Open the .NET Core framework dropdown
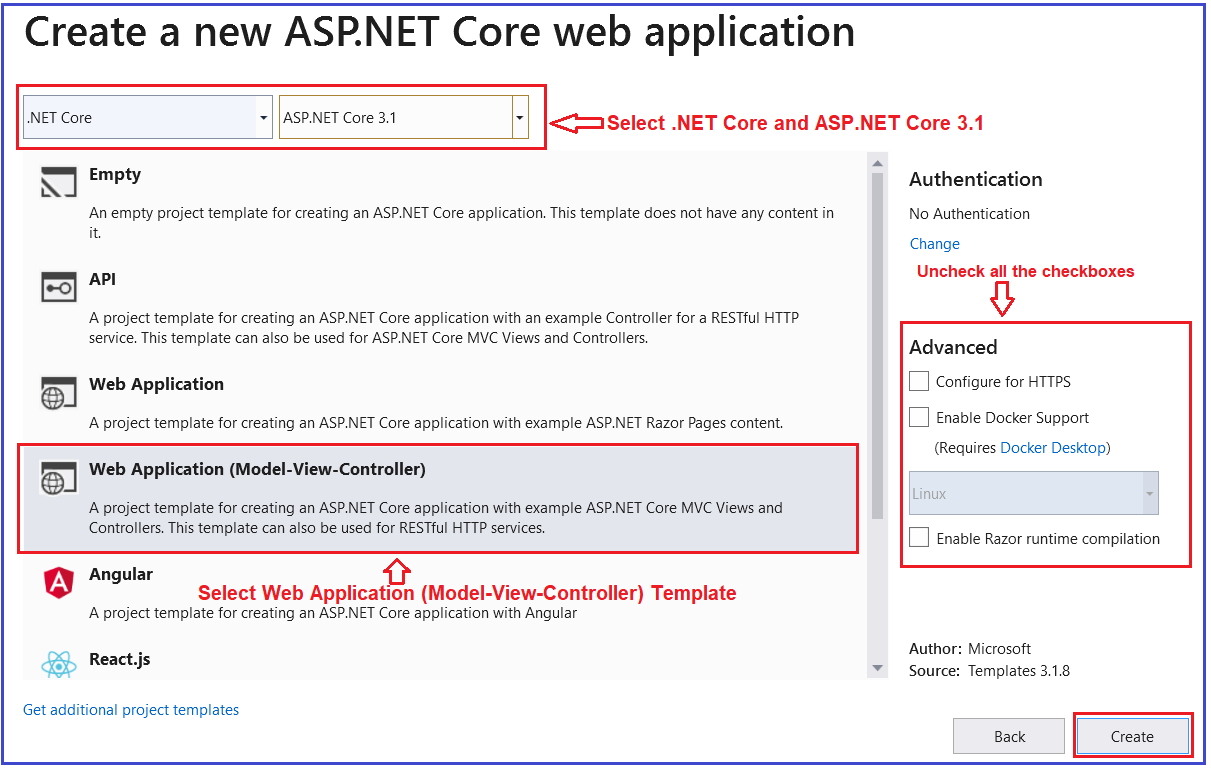 [x=262, y=117]
